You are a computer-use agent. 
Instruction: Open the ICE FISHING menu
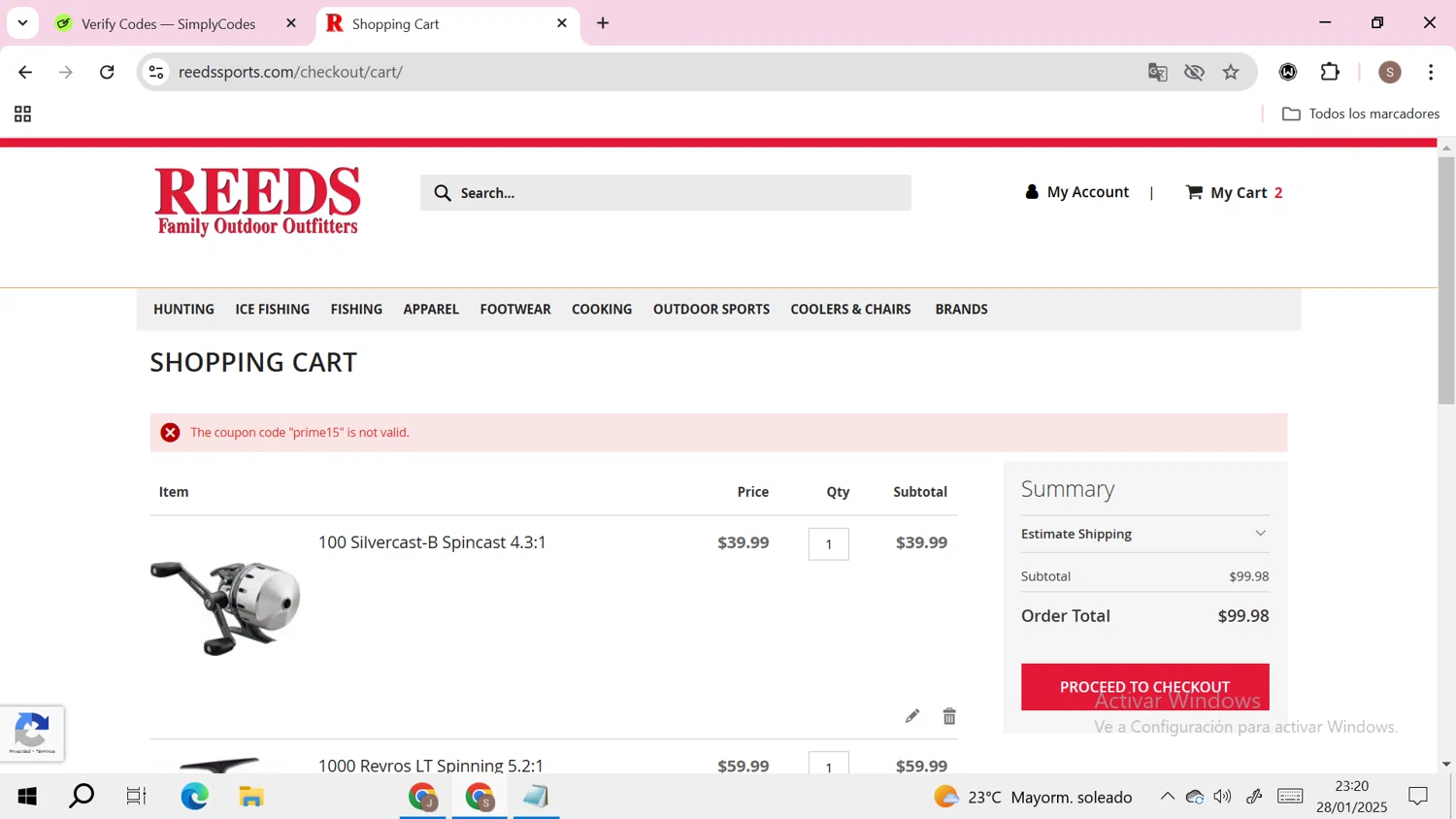[272, 310]
